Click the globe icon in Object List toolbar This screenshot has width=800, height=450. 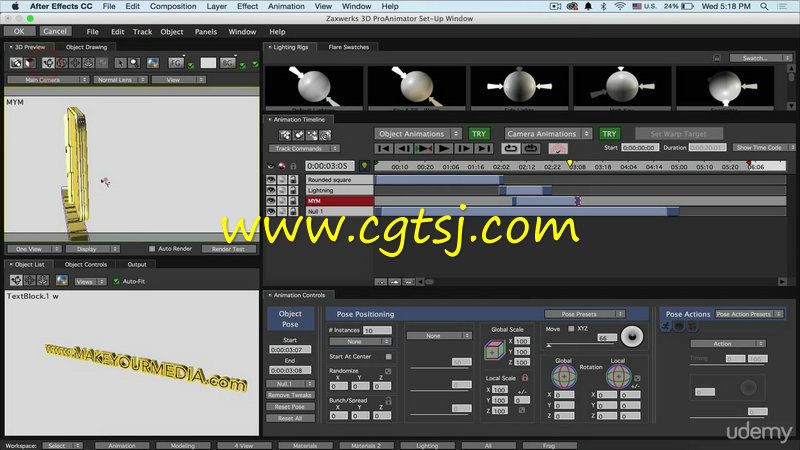click(62, 281)
